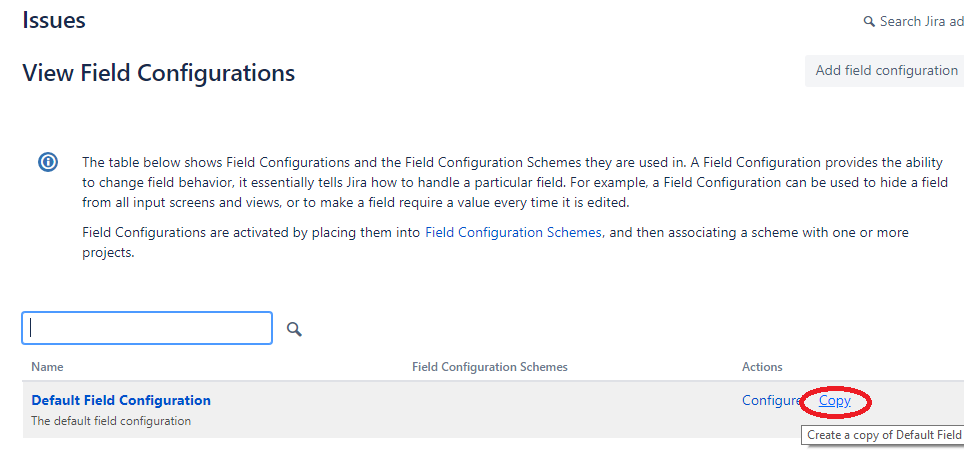Screen dimensions: 964x469
Task: Click the blue information icon
Action: [48, 162]
